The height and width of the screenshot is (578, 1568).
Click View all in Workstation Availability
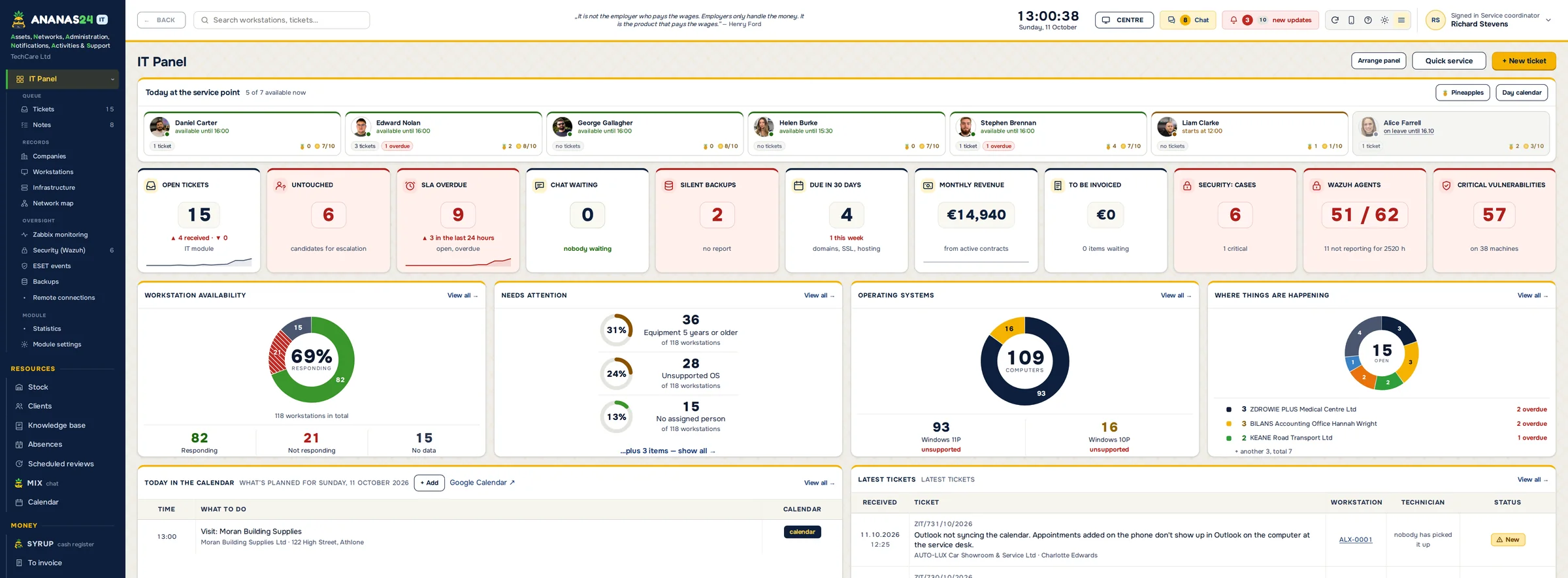click(463, 295)
